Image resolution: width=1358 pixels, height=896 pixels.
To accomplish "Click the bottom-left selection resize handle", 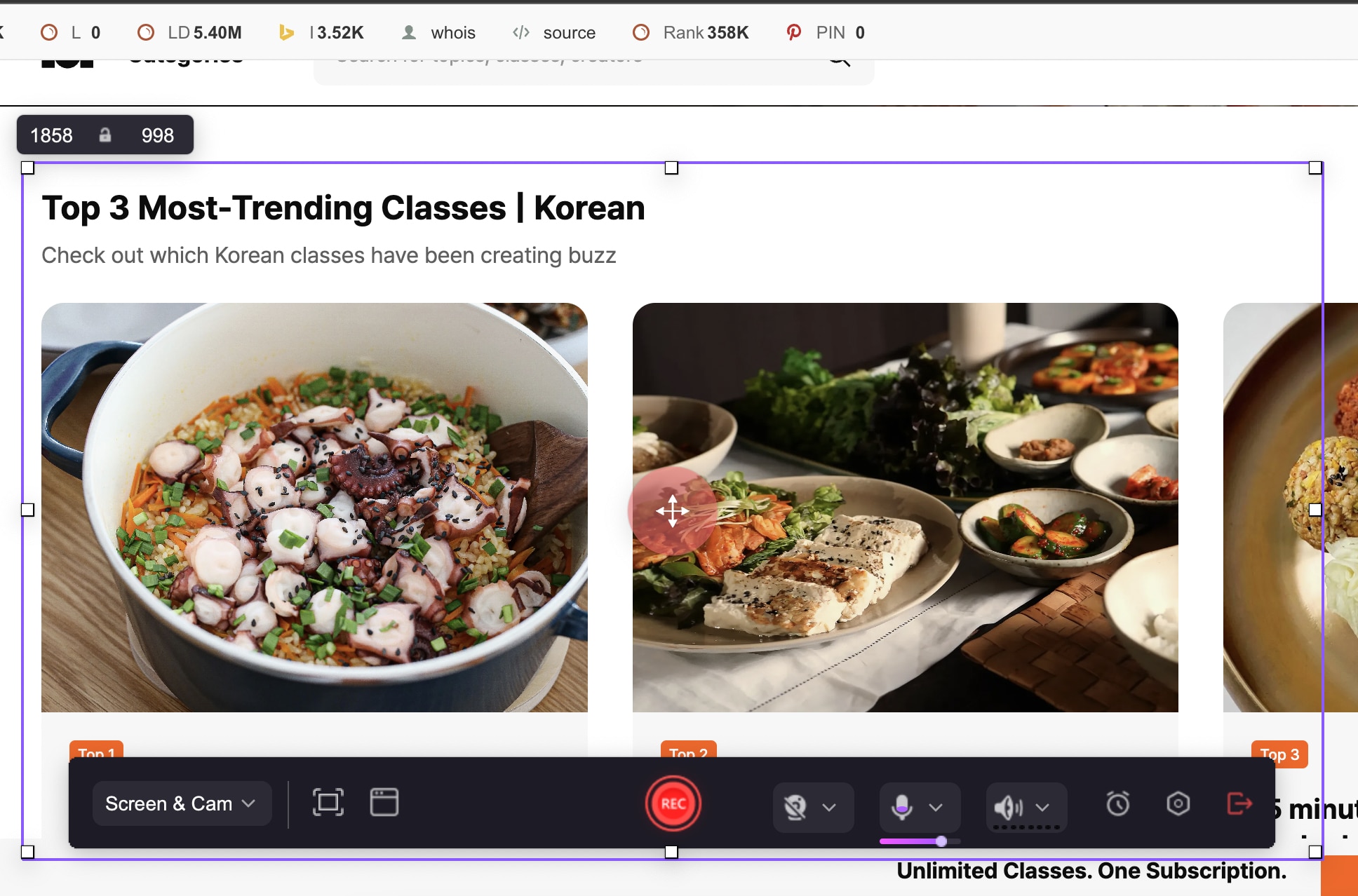I will point(27,852).
